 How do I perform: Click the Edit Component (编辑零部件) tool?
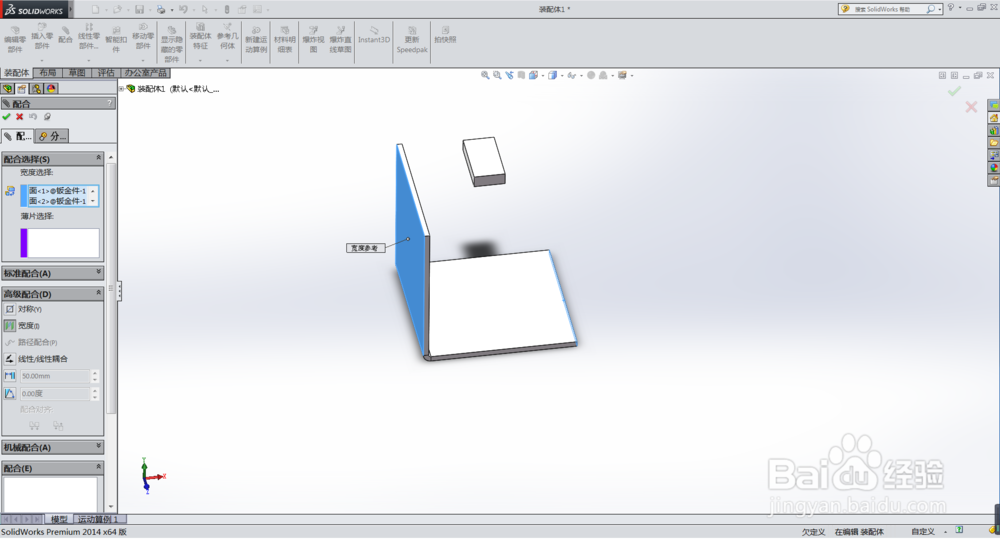click(15, 40)
